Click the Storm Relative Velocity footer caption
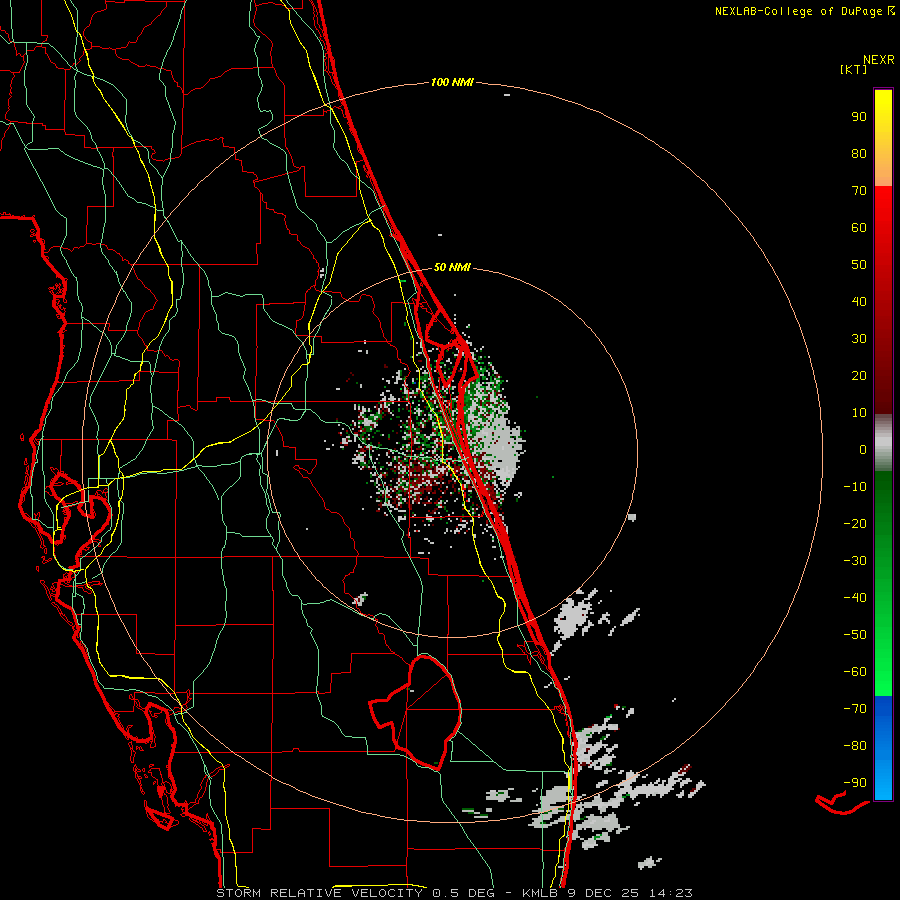Viewport: 900px width, 900px height. point(454,893)
